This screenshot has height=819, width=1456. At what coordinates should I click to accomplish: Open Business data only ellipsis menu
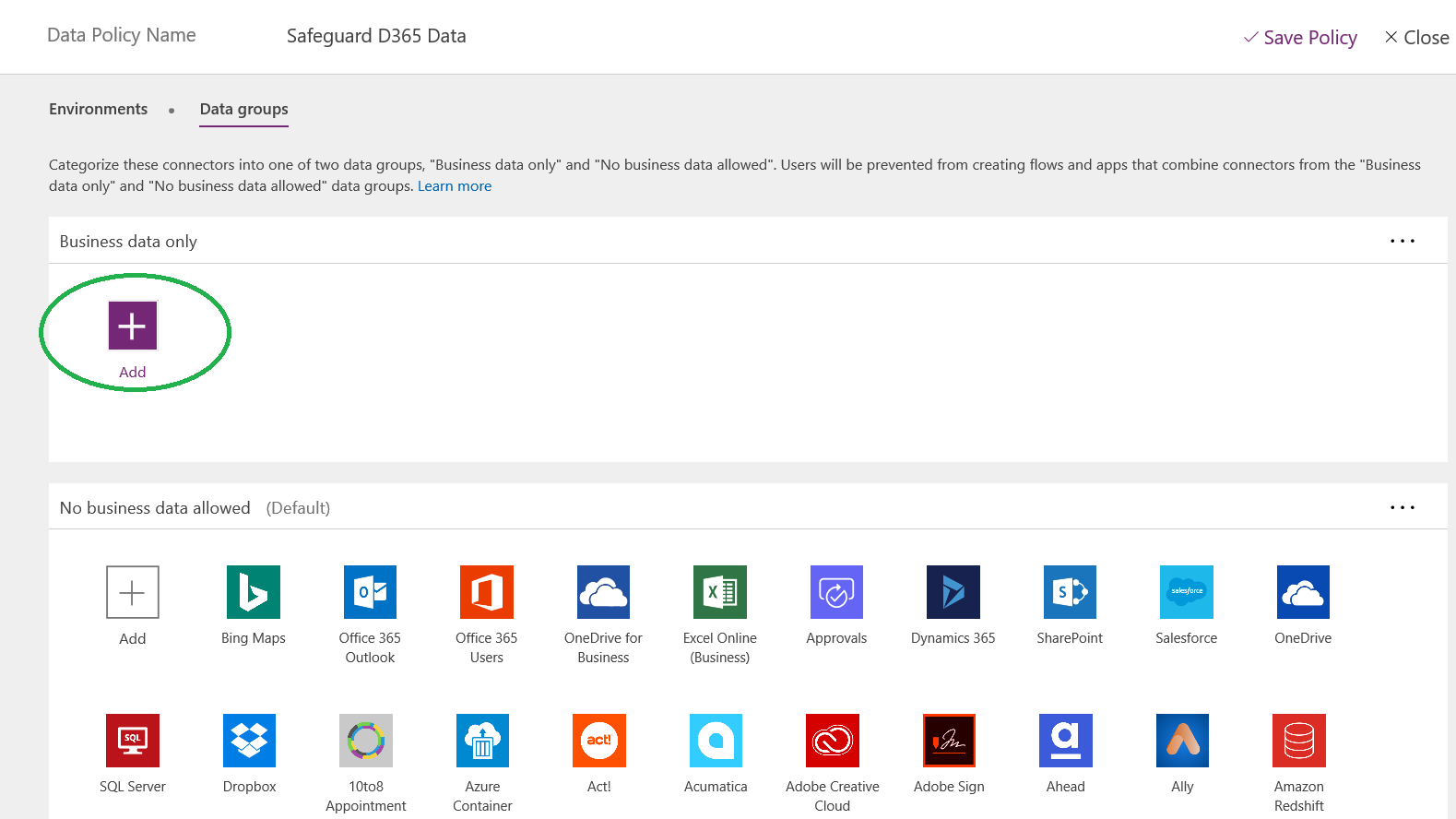pos(1402,242)
